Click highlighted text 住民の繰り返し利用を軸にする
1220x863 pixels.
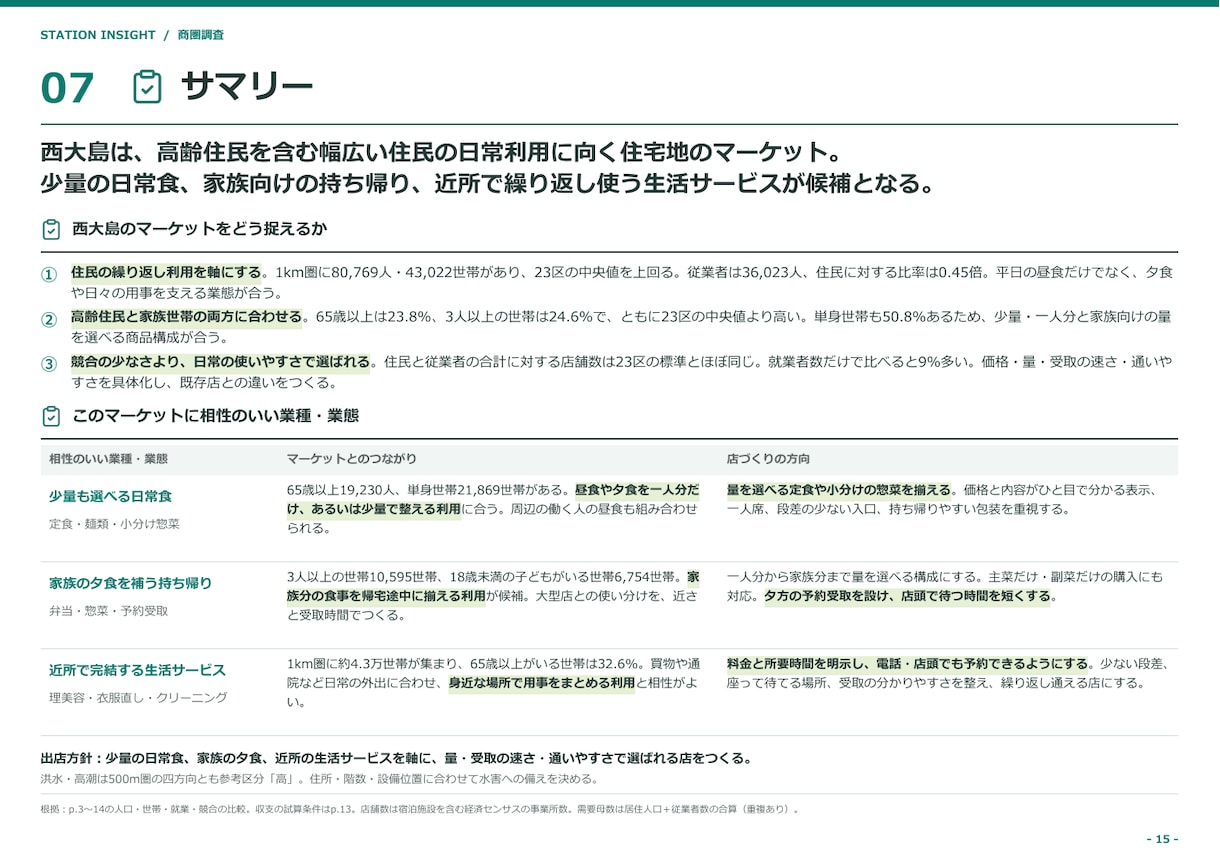(x=166, y=272)
